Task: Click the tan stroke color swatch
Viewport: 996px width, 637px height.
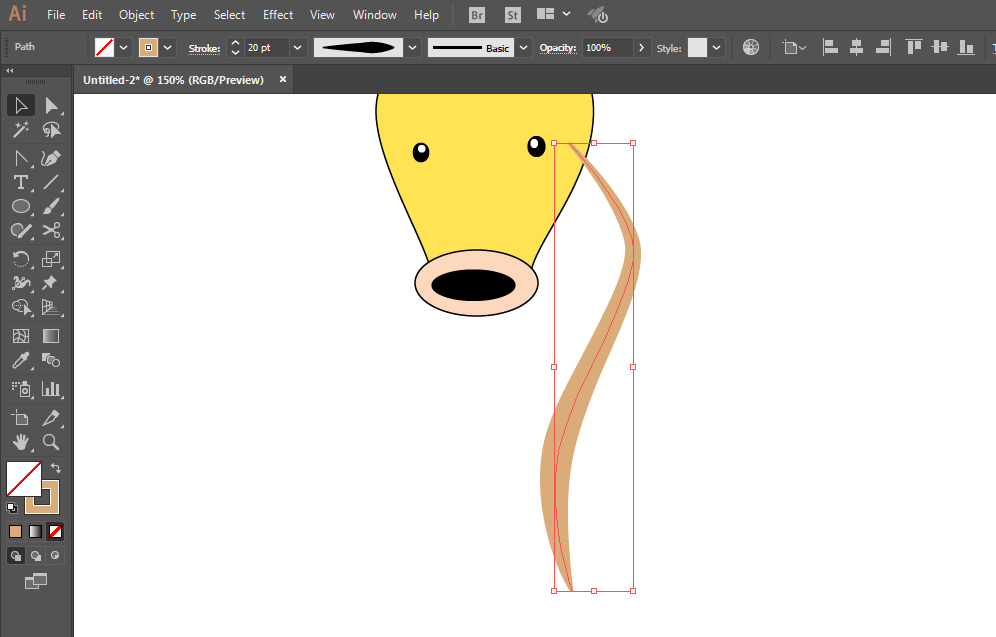Action: pos(149,48)
